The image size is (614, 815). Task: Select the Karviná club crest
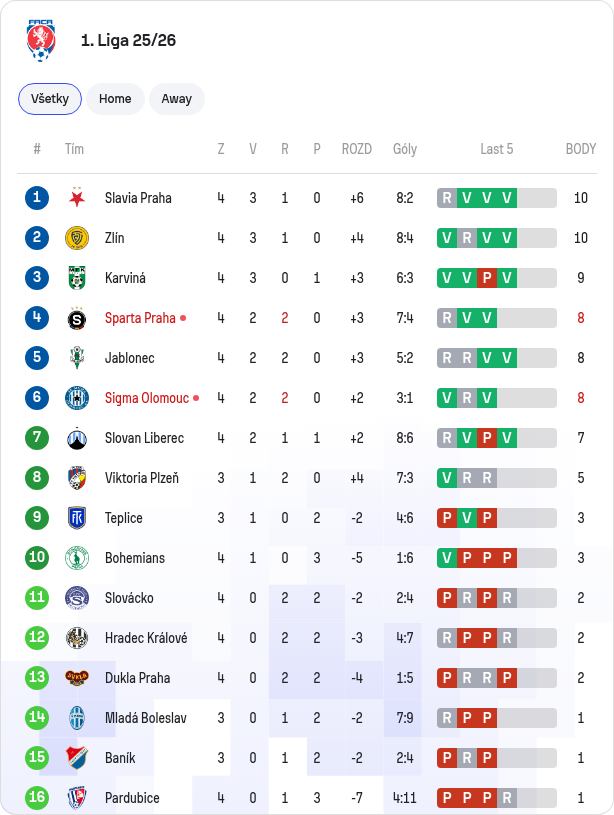[77, 278]
